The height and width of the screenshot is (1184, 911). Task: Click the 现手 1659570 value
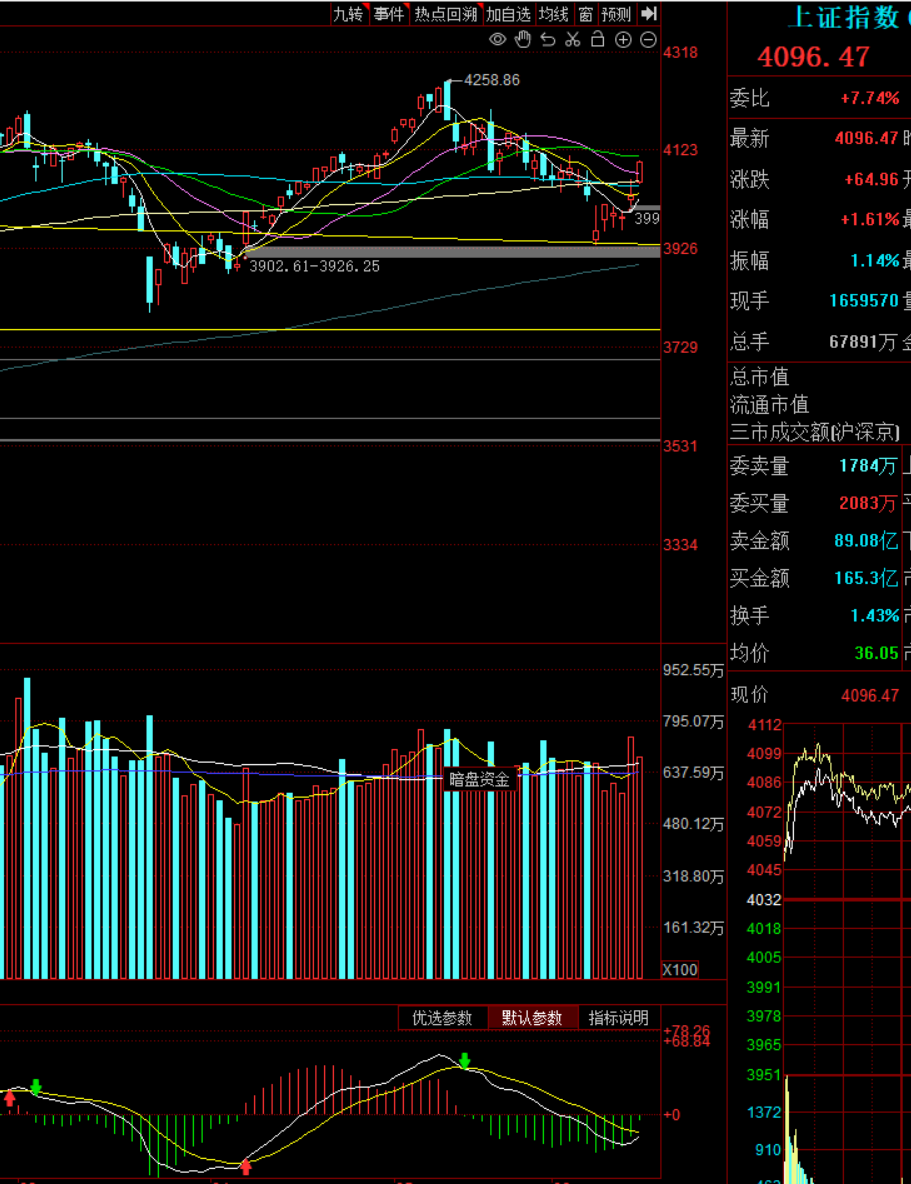coord(864,301)
